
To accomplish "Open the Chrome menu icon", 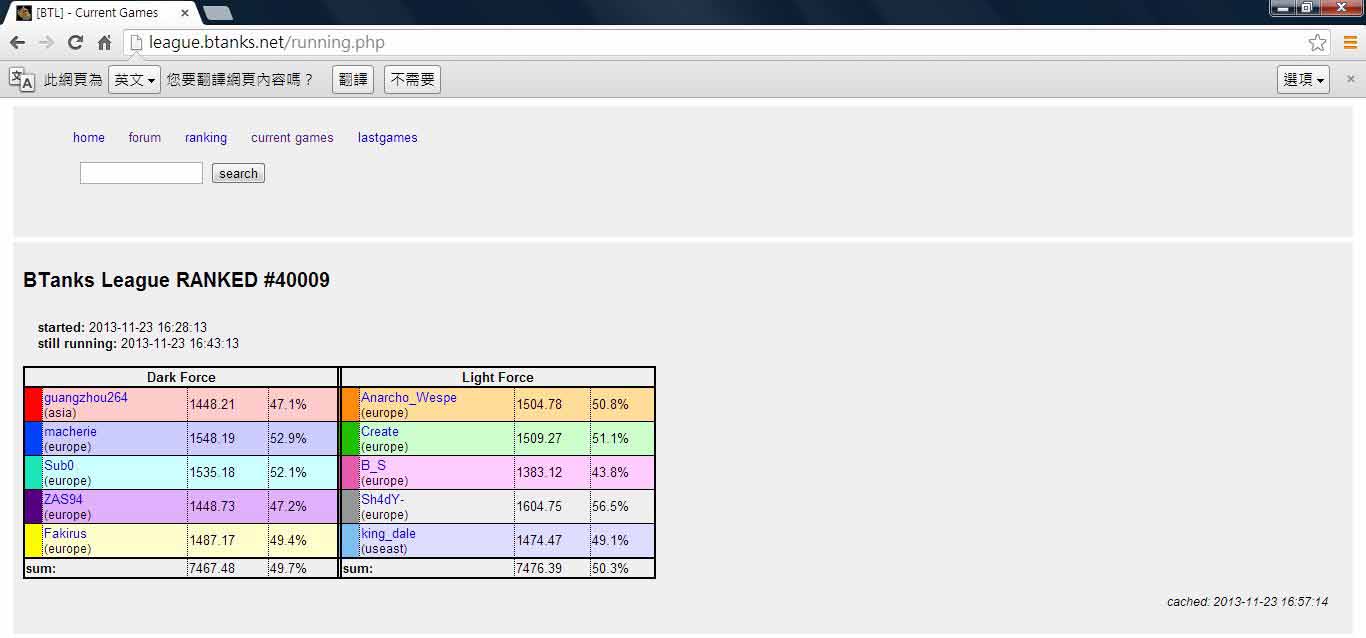I will 1350,43.
